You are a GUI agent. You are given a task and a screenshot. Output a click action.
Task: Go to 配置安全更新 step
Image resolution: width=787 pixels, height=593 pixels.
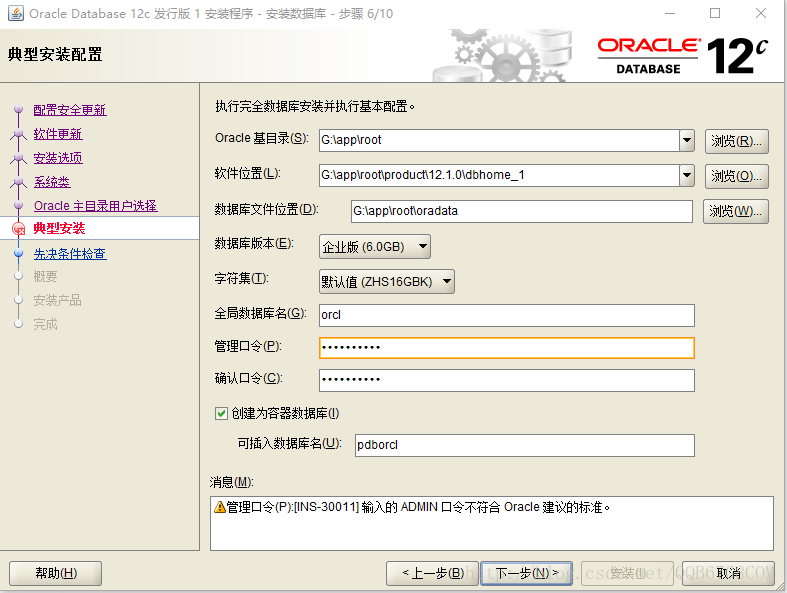pyautogui.click(x=70, y=110)
